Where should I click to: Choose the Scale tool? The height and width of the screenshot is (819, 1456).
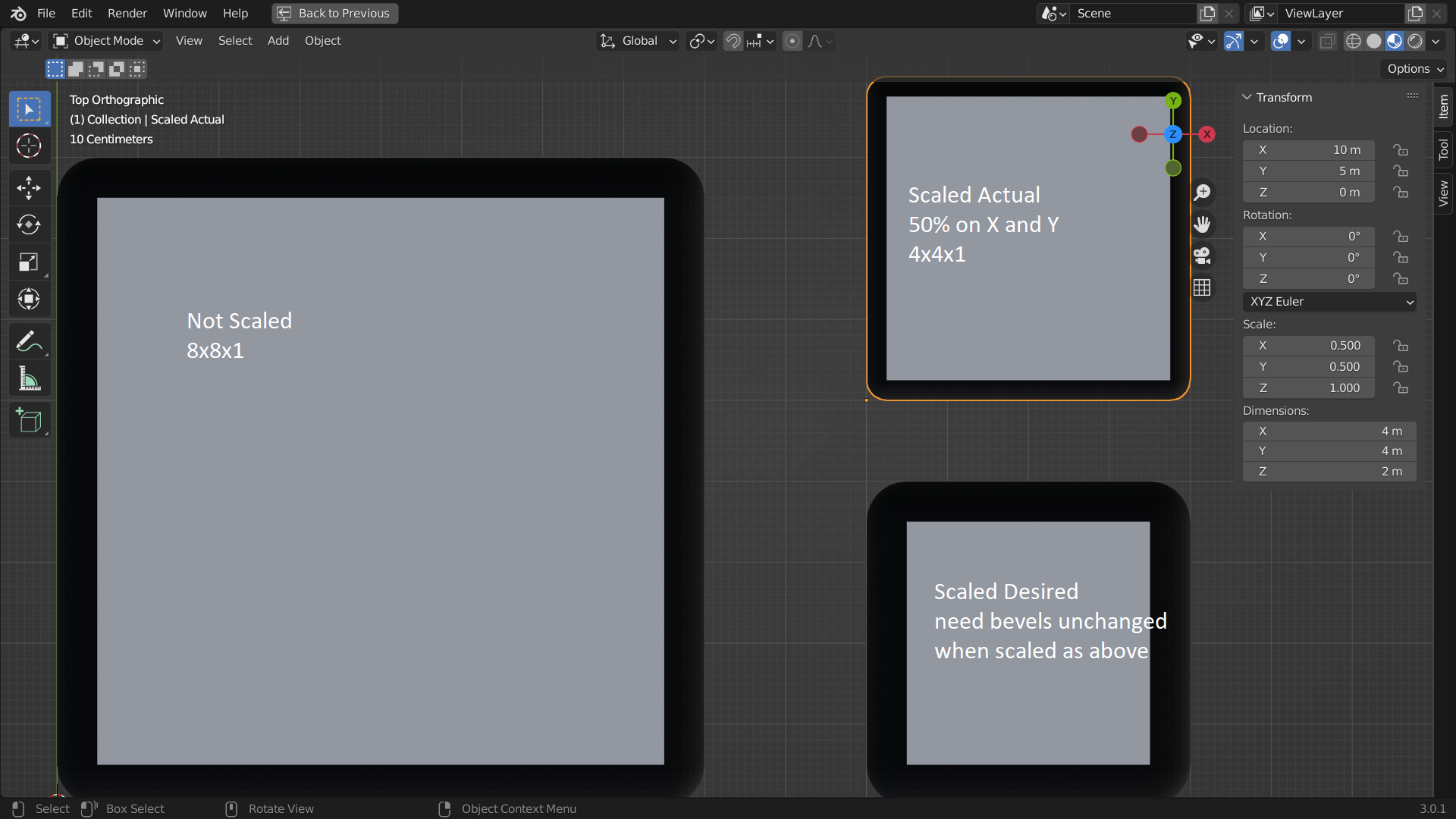coord(29,262)
